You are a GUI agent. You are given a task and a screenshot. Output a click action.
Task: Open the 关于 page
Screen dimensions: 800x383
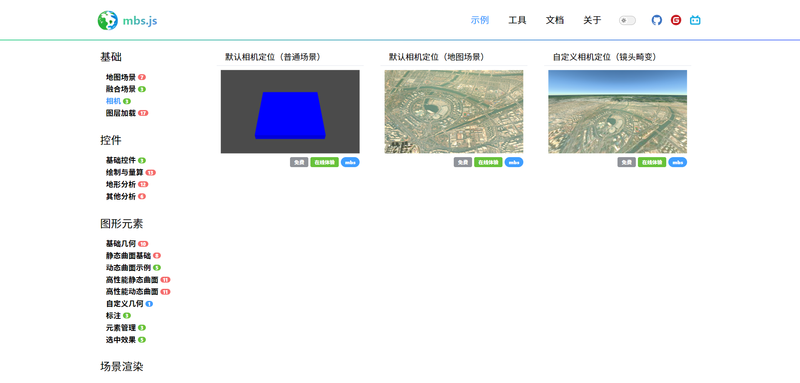[x=592, y=20]
